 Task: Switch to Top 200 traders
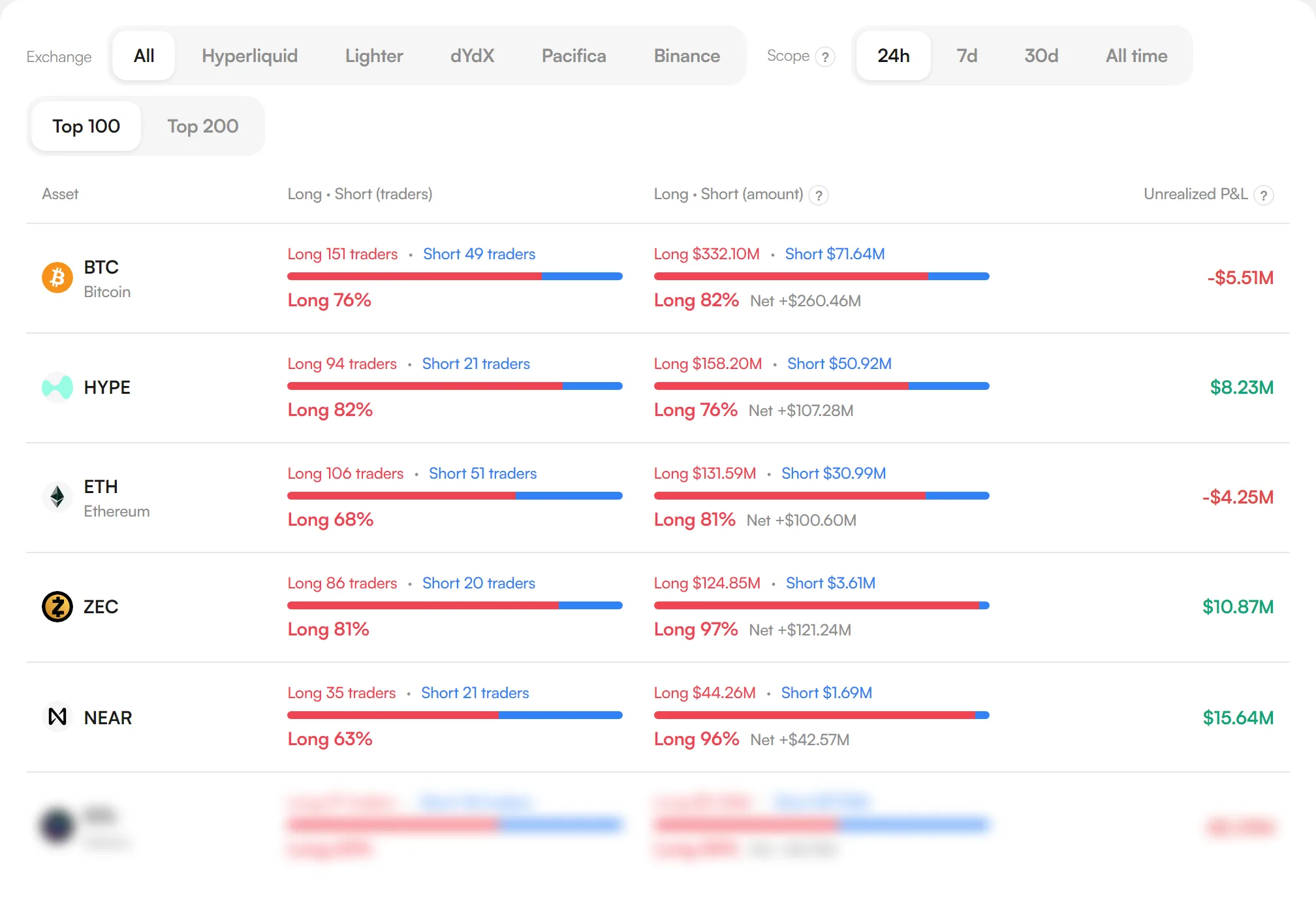[203, 126]
